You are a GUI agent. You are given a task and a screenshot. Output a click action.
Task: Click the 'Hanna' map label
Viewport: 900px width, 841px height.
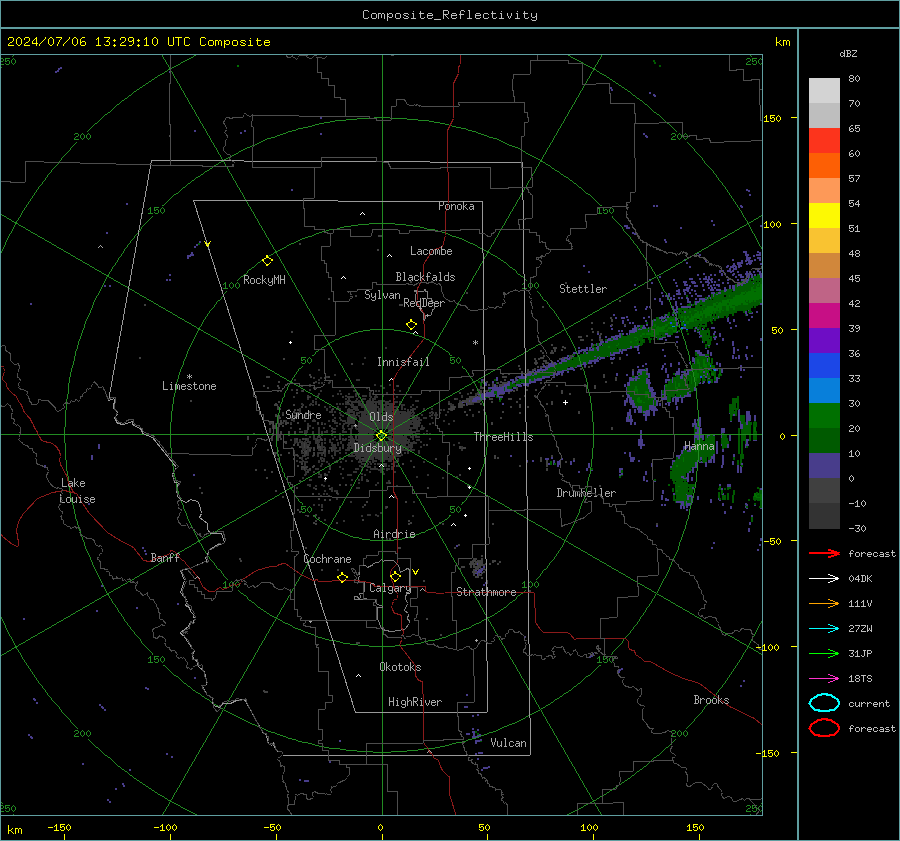click(699, 446)
